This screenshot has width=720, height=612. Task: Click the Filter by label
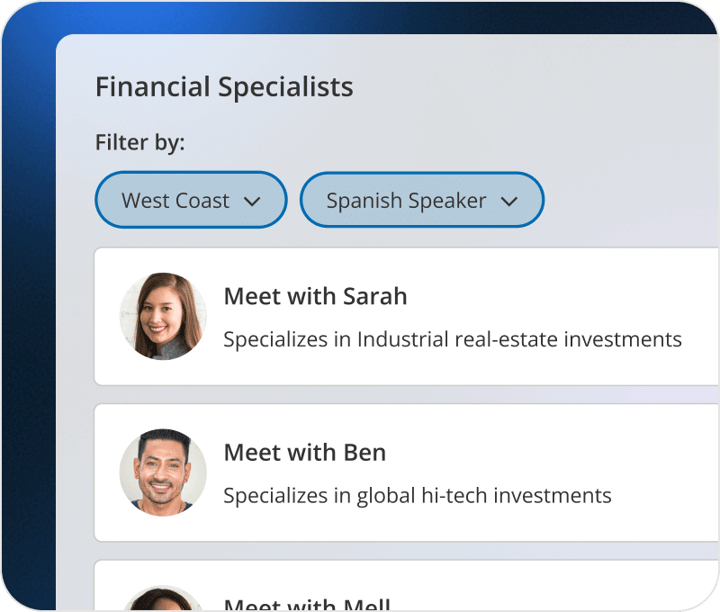click(140, 143)
